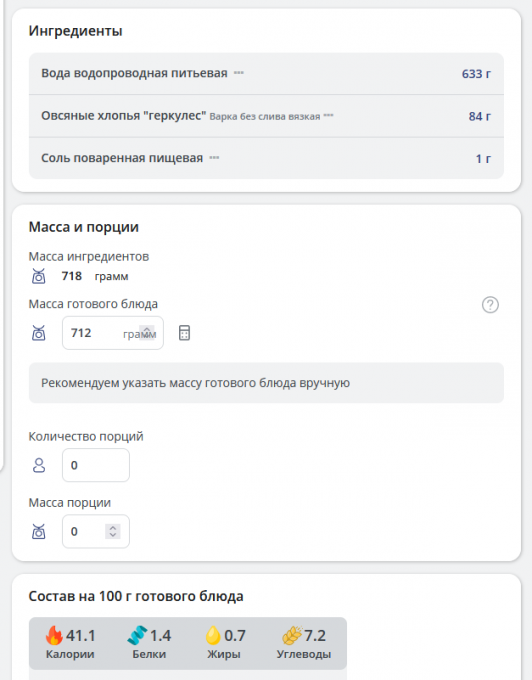The height and width of the screenshot is (680, 532).
Task: Click scale icon next to portion mass field
Action: [39, 531]
